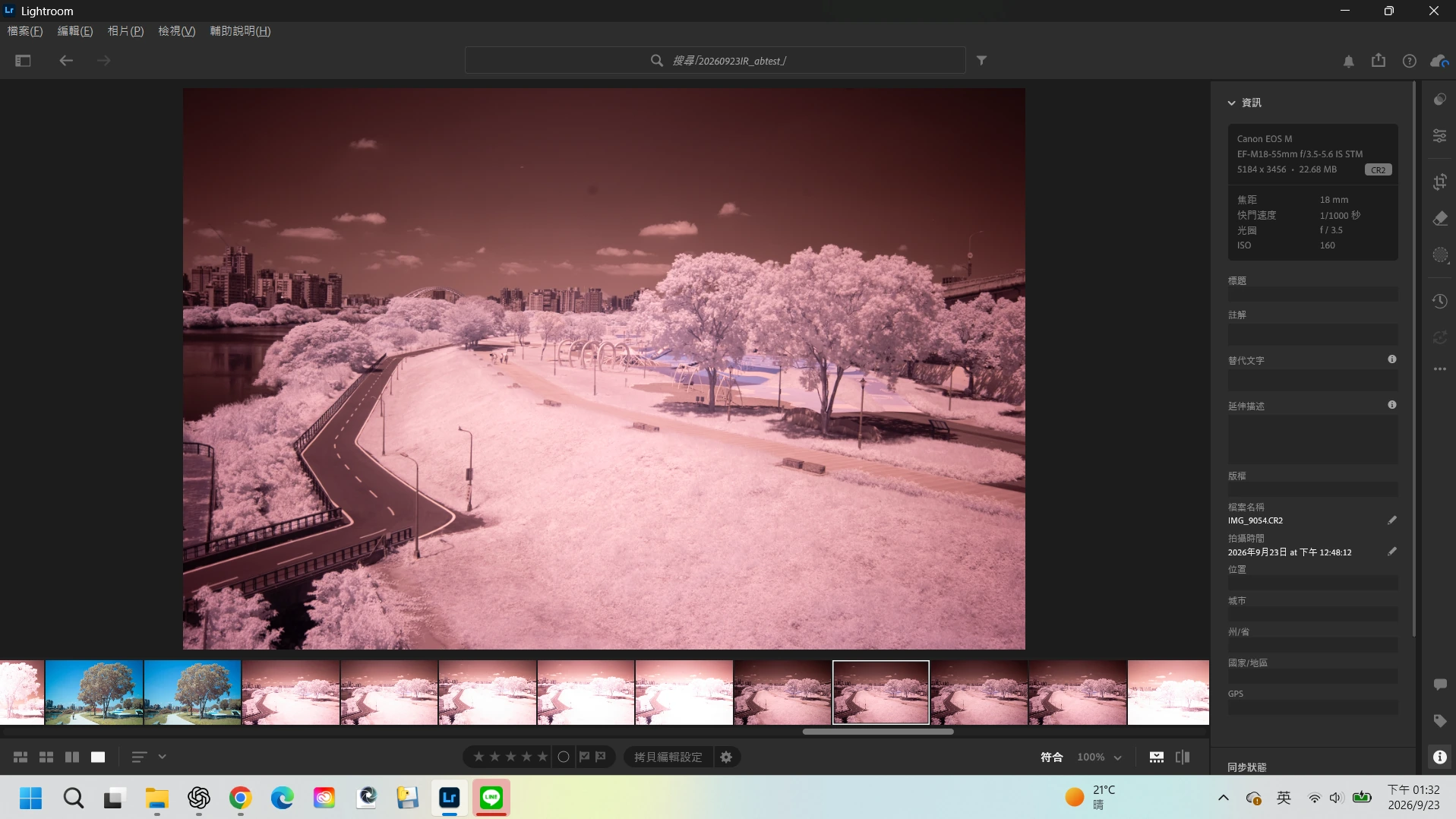Viewport: 1456px width, 819px height.
Task: Open the 相片(P) menu
Action: (125, 31)
